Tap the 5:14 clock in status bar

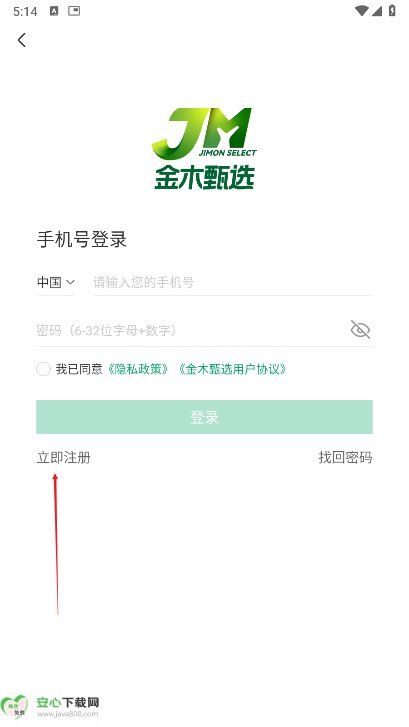[25, 12]
